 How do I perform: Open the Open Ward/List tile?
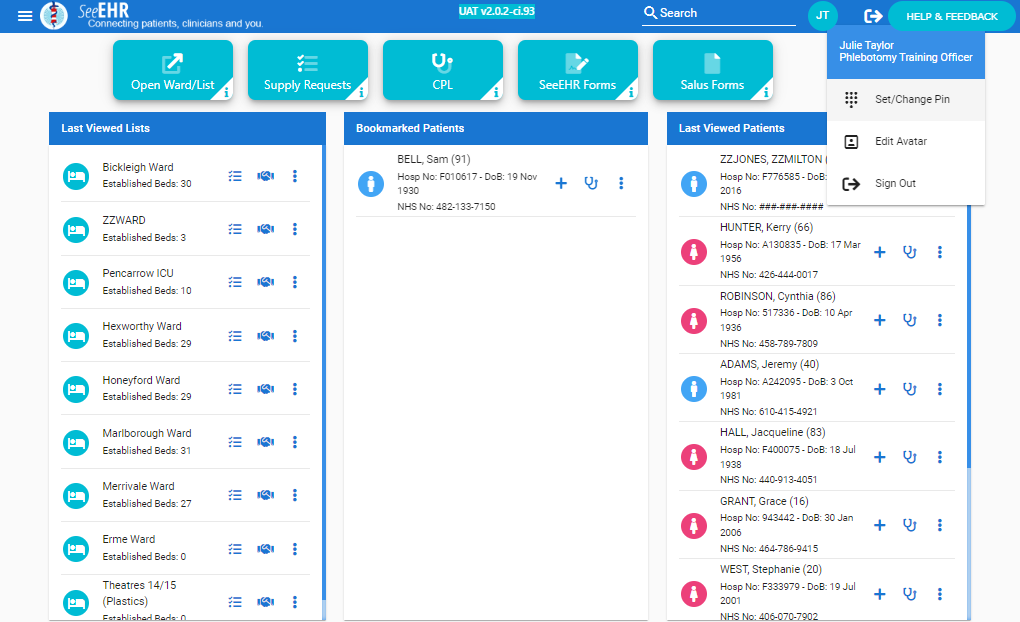pyautogui.click(x=173, y=70)
